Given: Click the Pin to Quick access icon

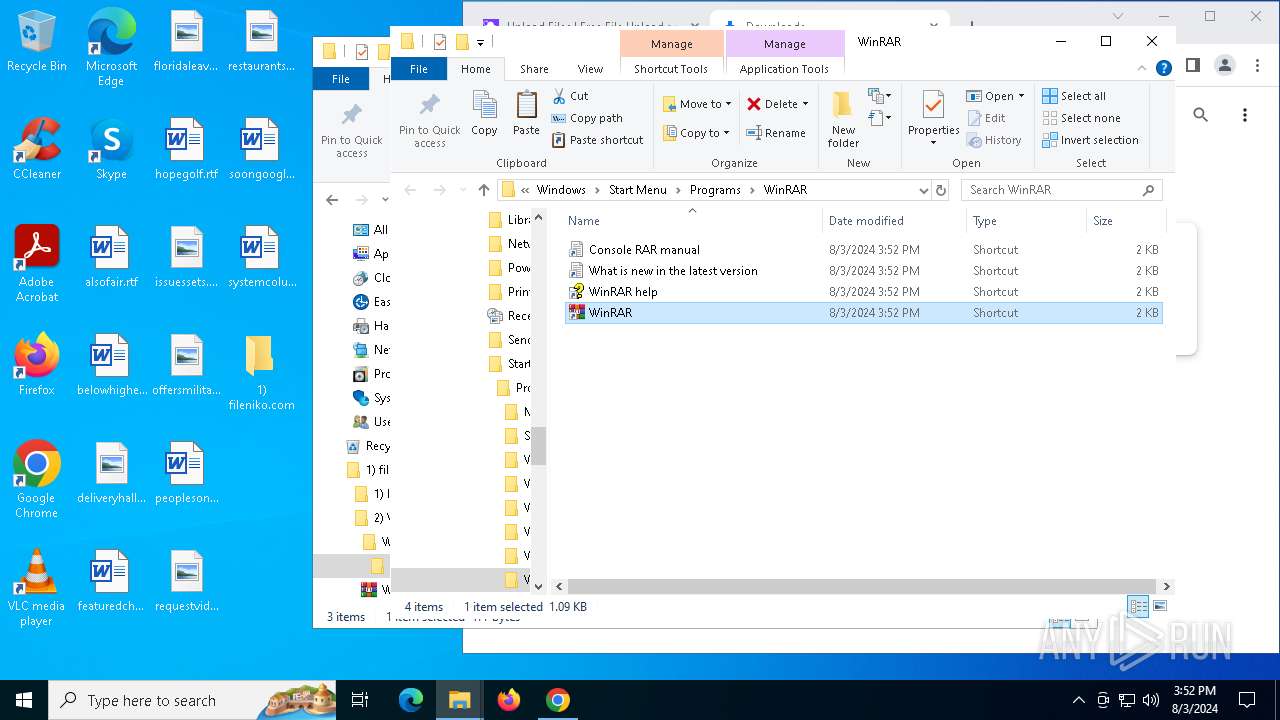Looking at the screenshot, I should pyautogui.click(x=429, y=120).
